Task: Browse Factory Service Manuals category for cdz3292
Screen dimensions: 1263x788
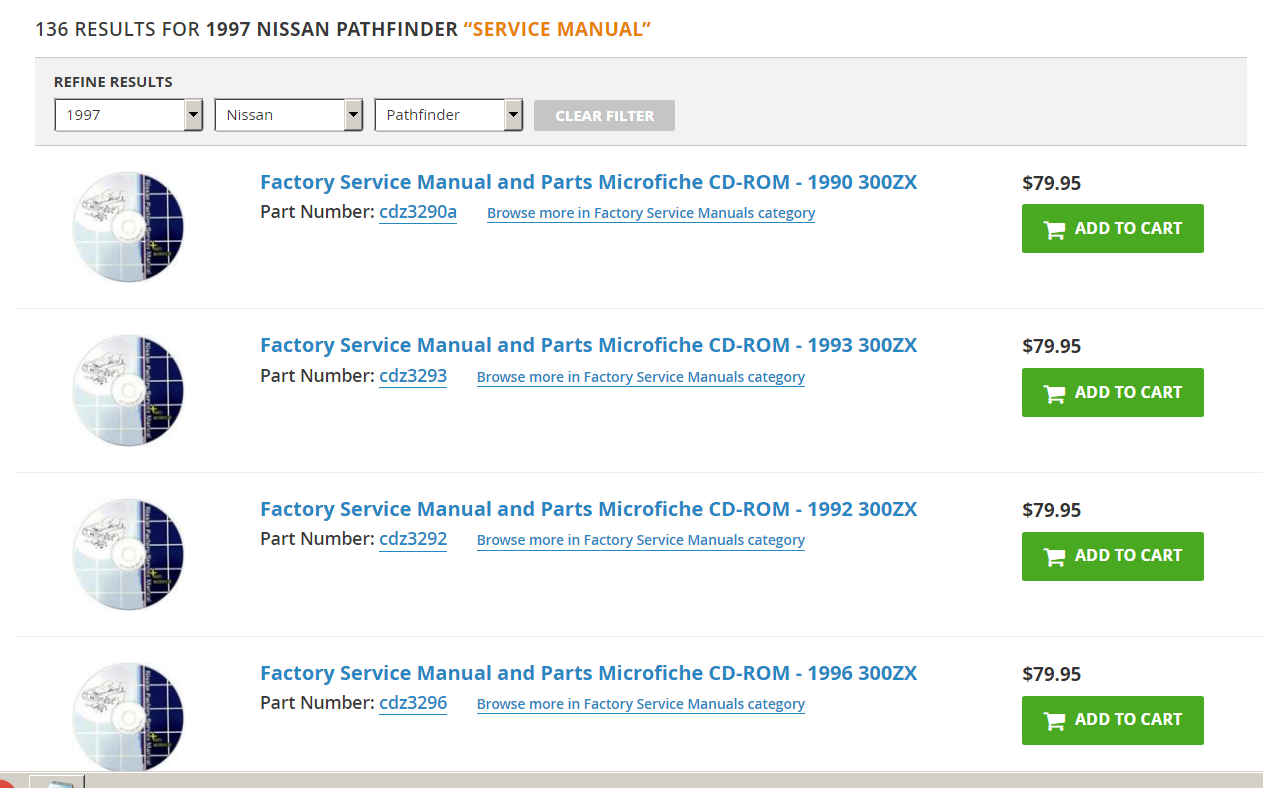Action: (x=641, y=540)
